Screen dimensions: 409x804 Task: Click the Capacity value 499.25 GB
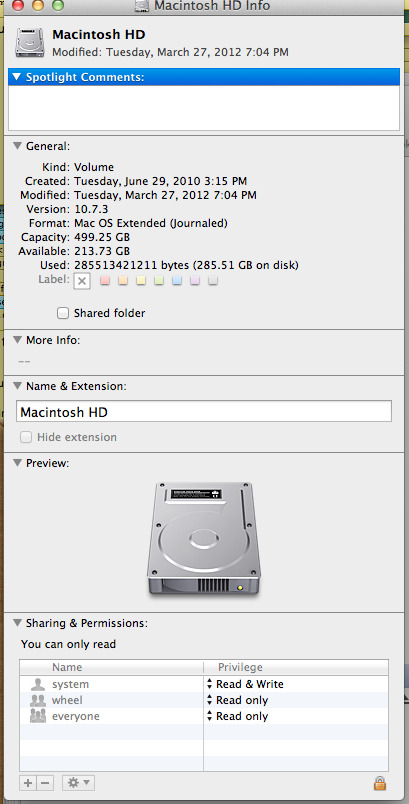pyautogui.click(x=102, y=237)
